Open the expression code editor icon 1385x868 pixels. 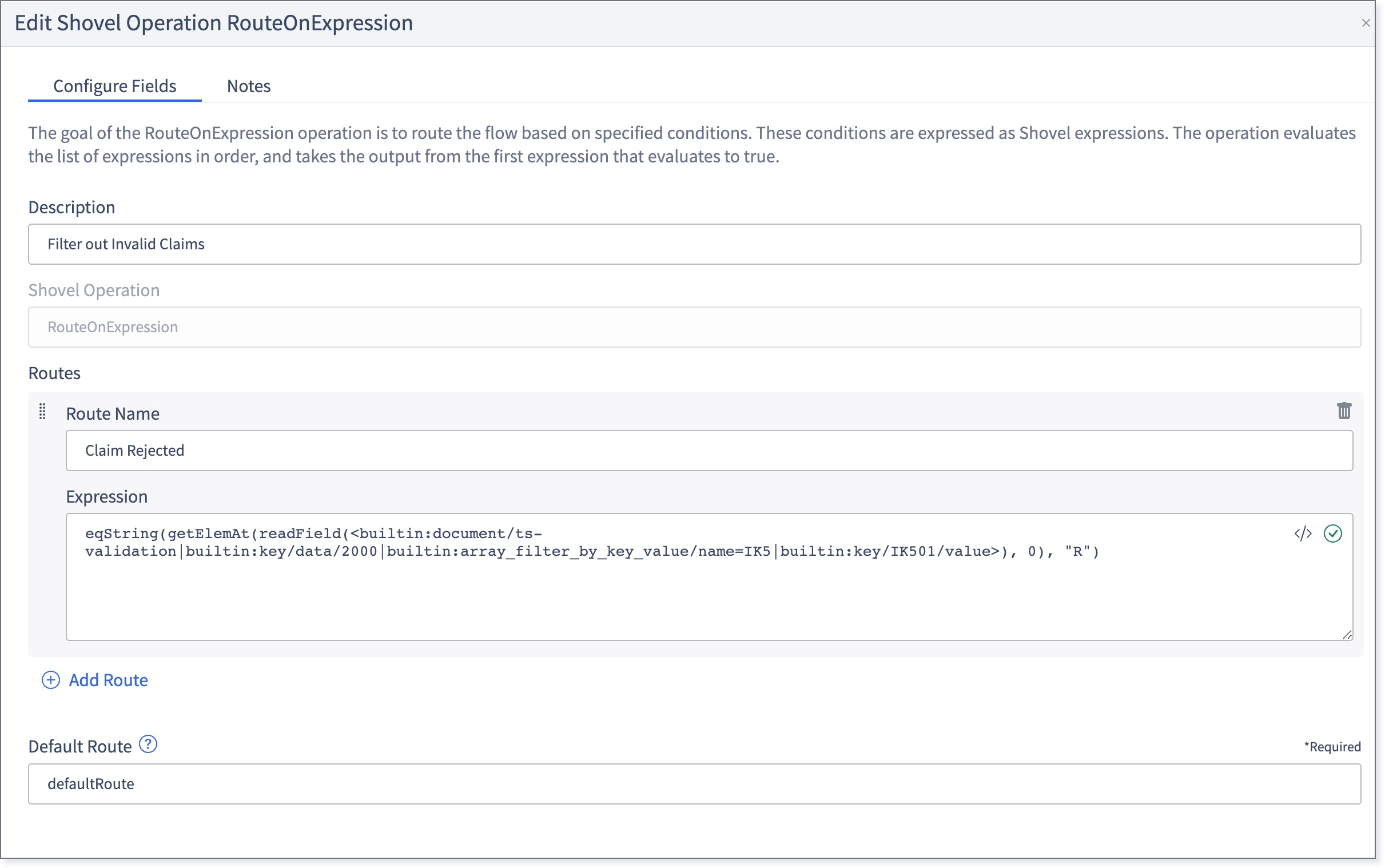pos(1303,533)
